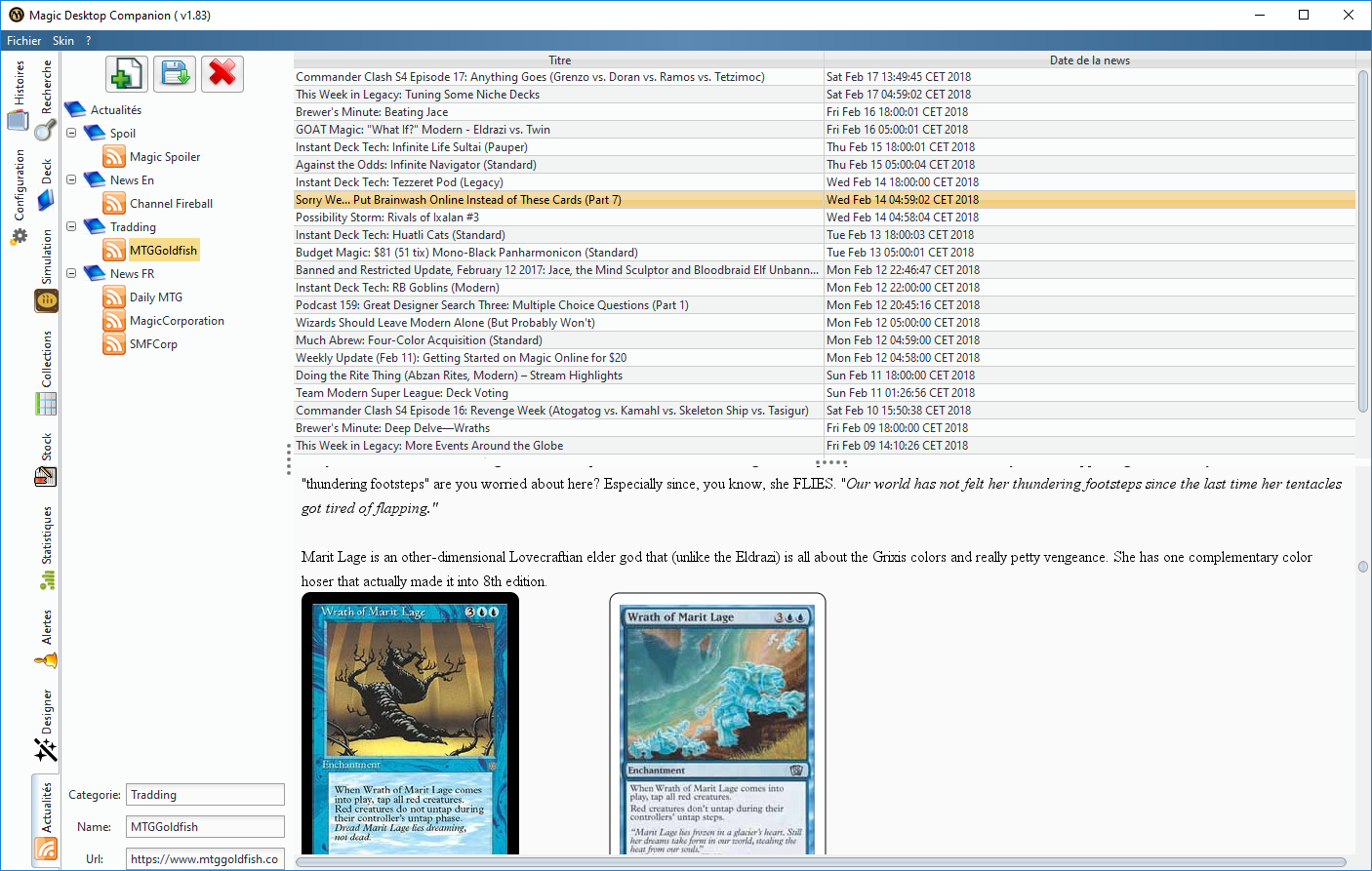Open the Collections side tab
Image resolution: width=1372 pixels, height=871 pixels.
(46, 373)
